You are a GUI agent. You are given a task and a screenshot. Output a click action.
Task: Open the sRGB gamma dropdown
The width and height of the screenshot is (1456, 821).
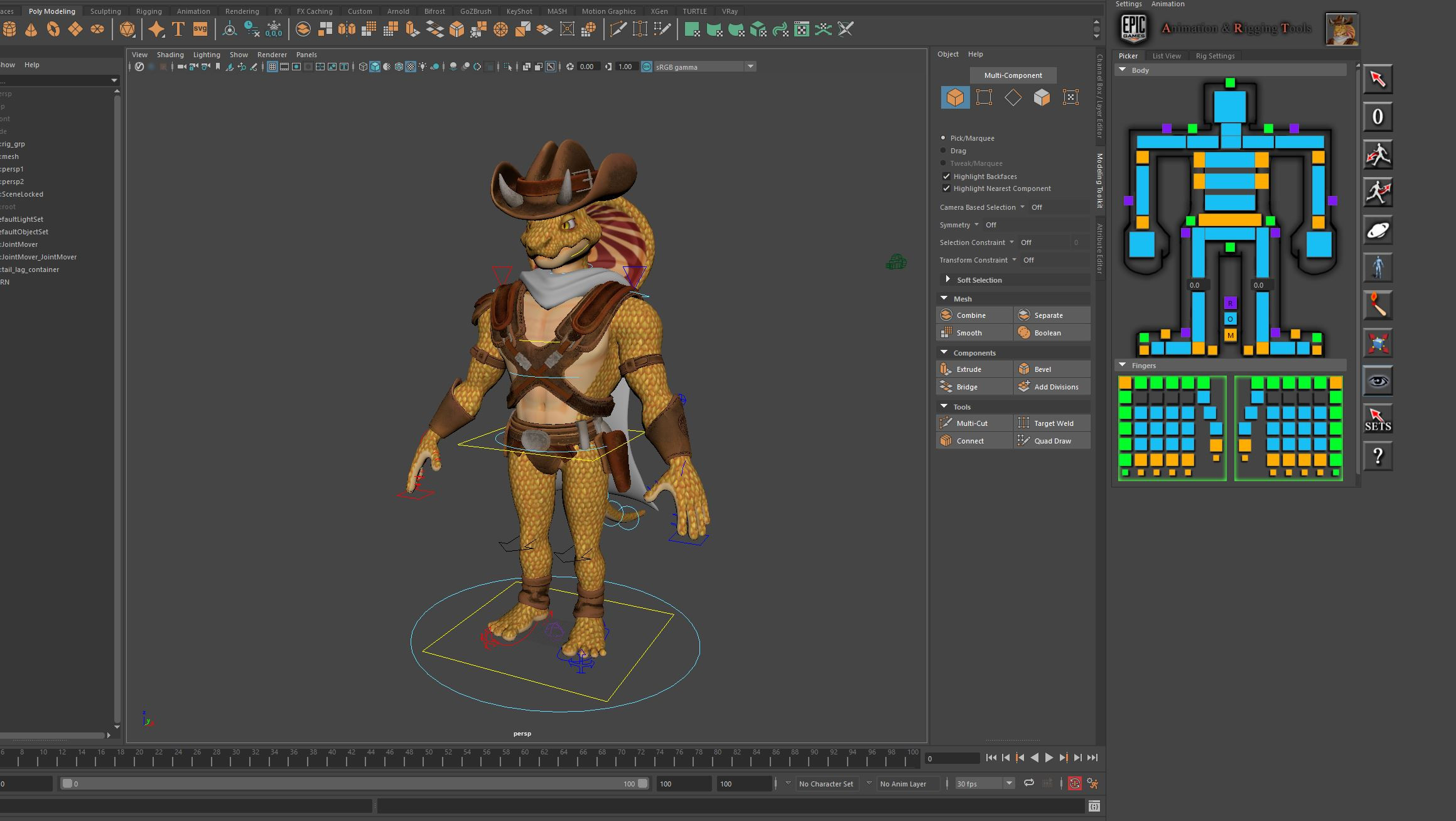[x=750, y=67]
